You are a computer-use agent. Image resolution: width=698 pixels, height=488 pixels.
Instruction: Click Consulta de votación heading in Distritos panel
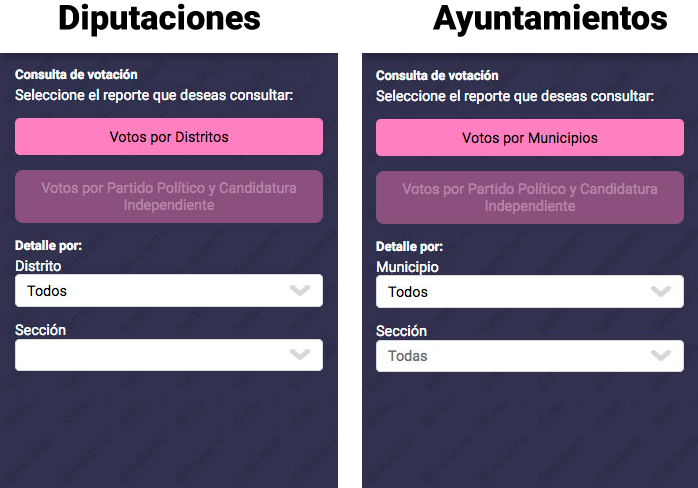point(76,74)
